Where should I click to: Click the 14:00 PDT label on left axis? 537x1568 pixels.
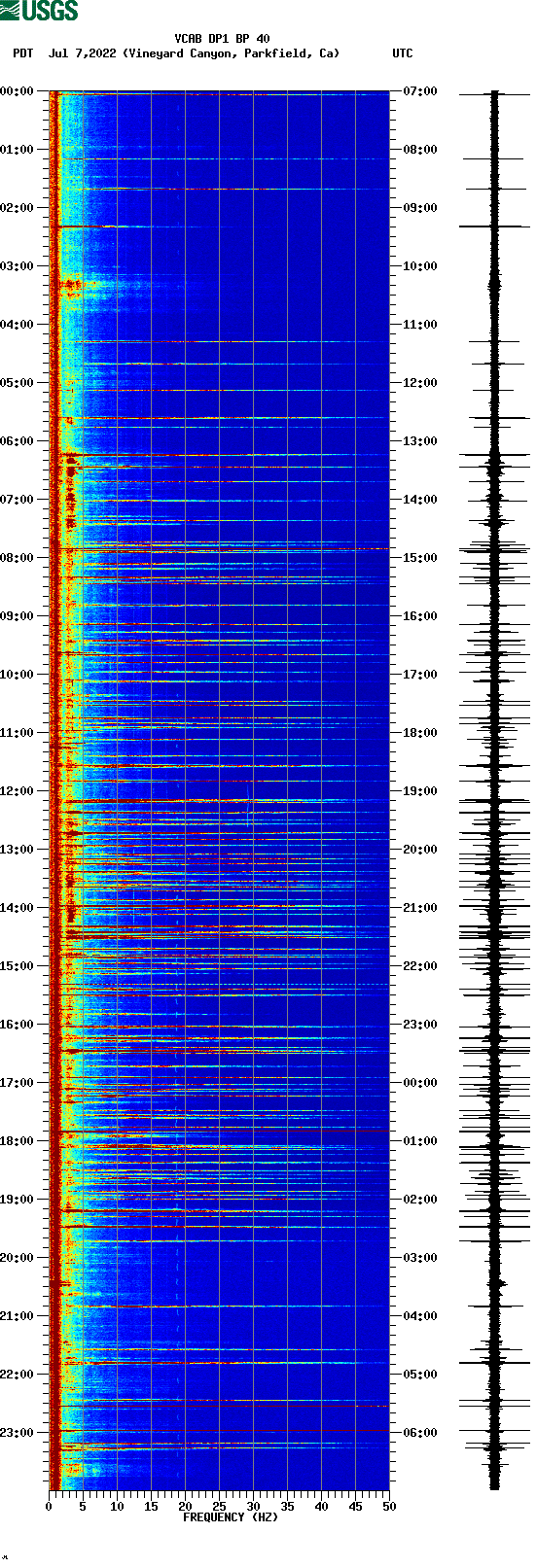tap(17, 908)
